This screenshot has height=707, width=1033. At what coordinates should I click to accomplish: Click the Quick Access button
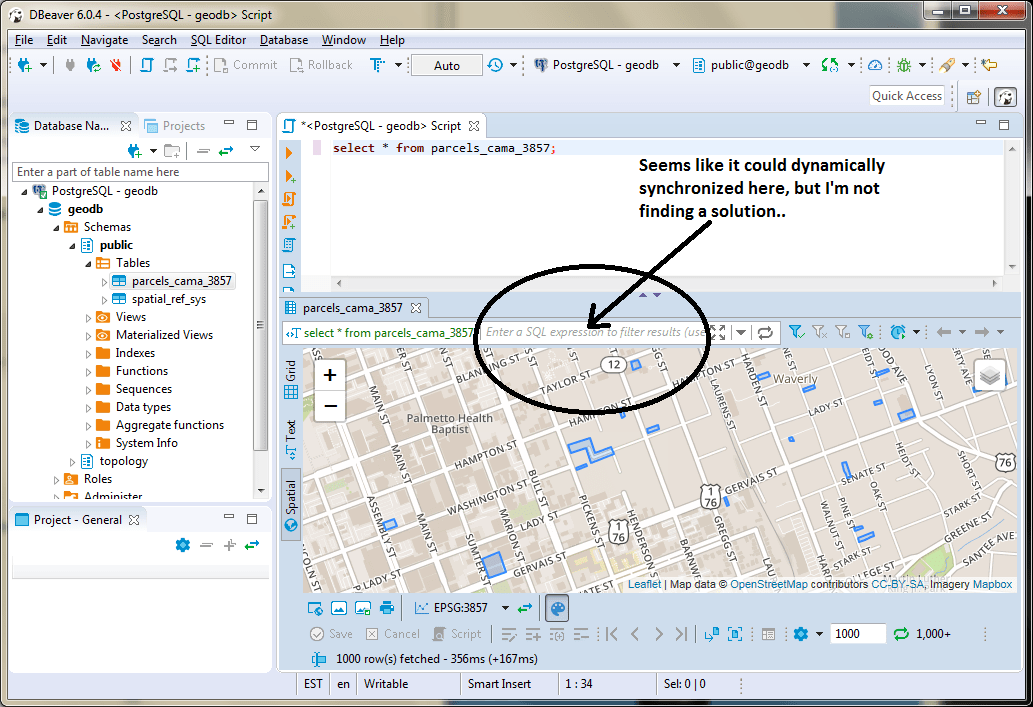[906, 96]
